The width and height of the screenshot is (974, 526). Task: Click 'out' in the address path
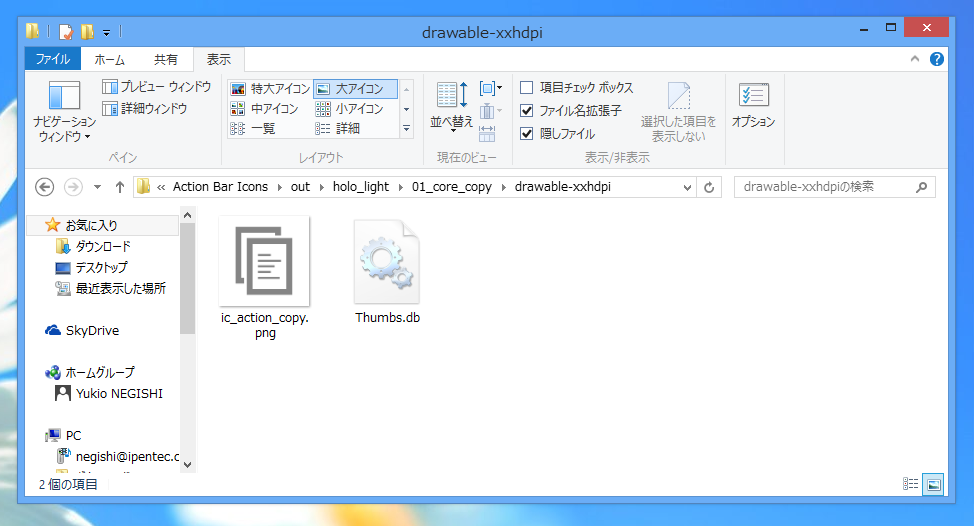(x=300, y=187)
